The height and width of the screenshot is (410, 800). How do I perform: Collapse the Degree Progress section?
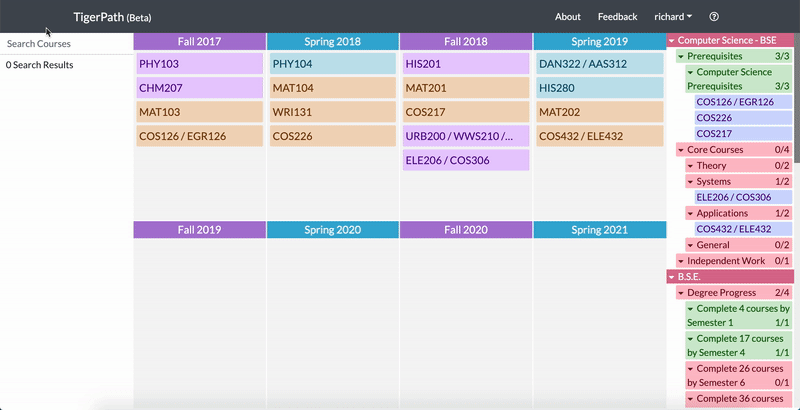pyautogui.click(x=681, y=293)
